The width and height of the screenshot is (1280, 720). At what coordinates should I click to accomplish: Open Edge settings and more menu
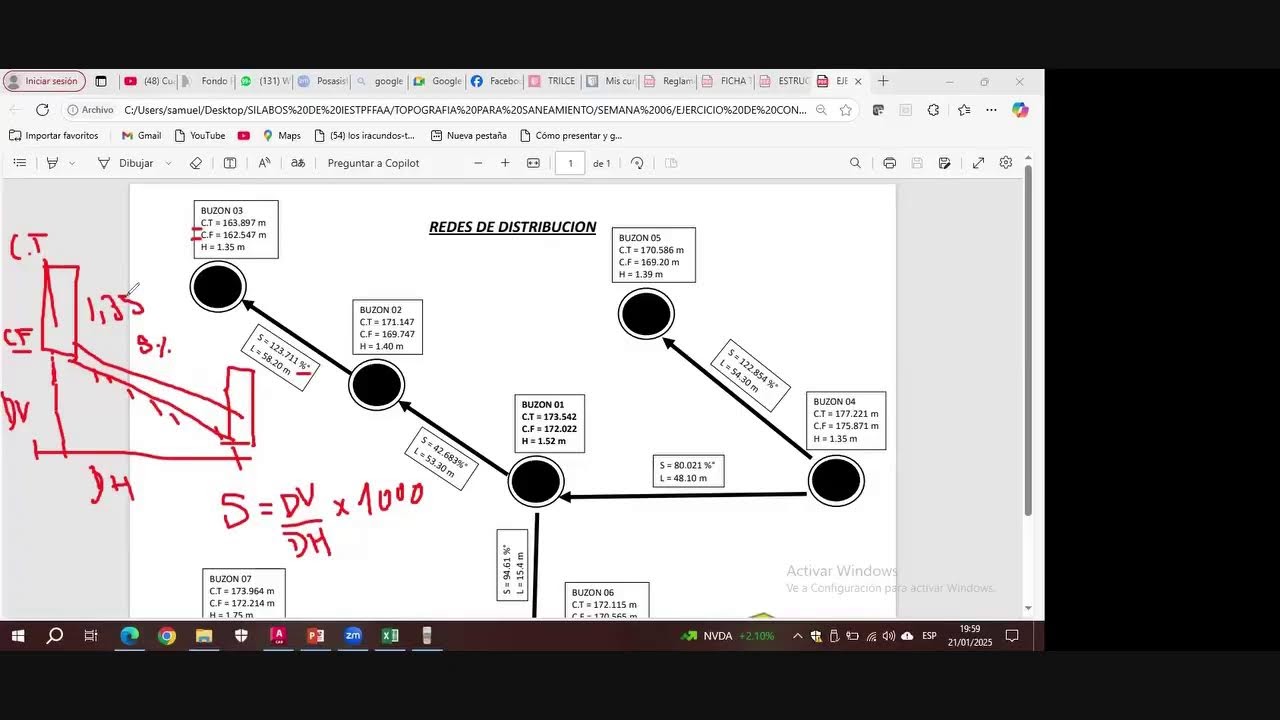[x=991, y=110]
